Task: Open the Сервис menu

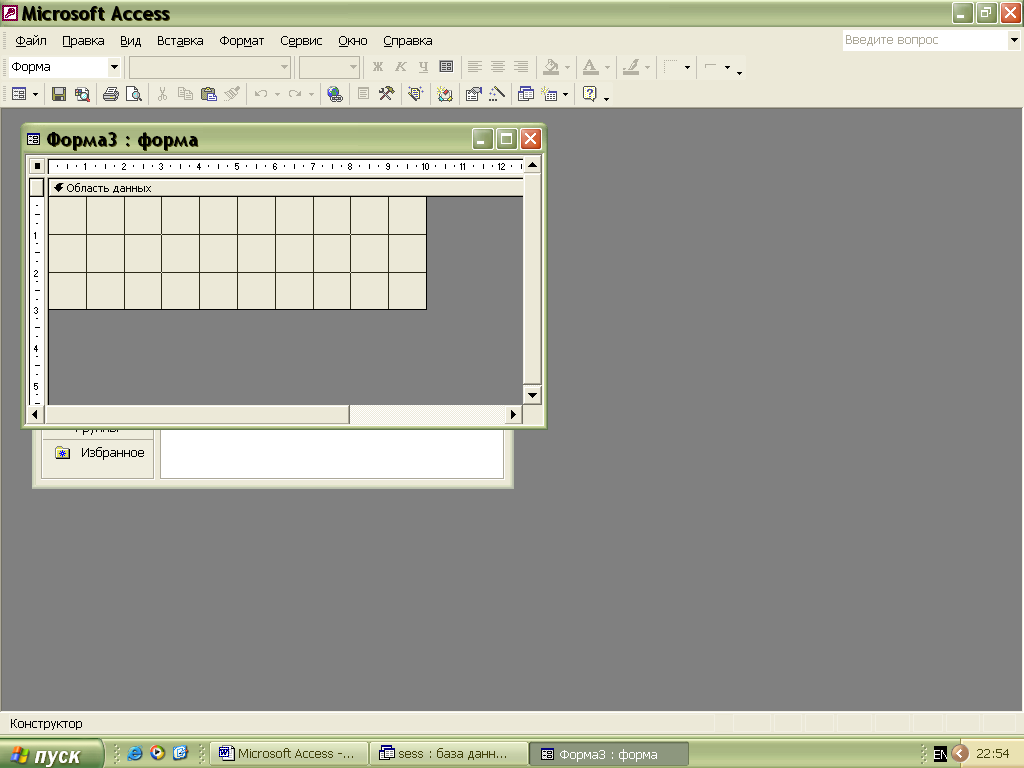Action: 301,40
